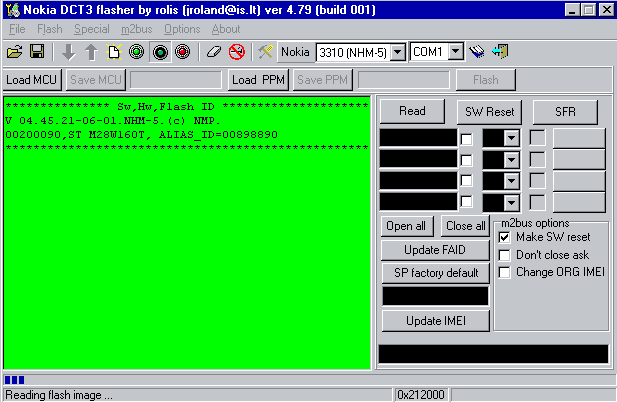Click the SP factory default button
This screenshot has width=617, height=402.
[x=435, y=273]
